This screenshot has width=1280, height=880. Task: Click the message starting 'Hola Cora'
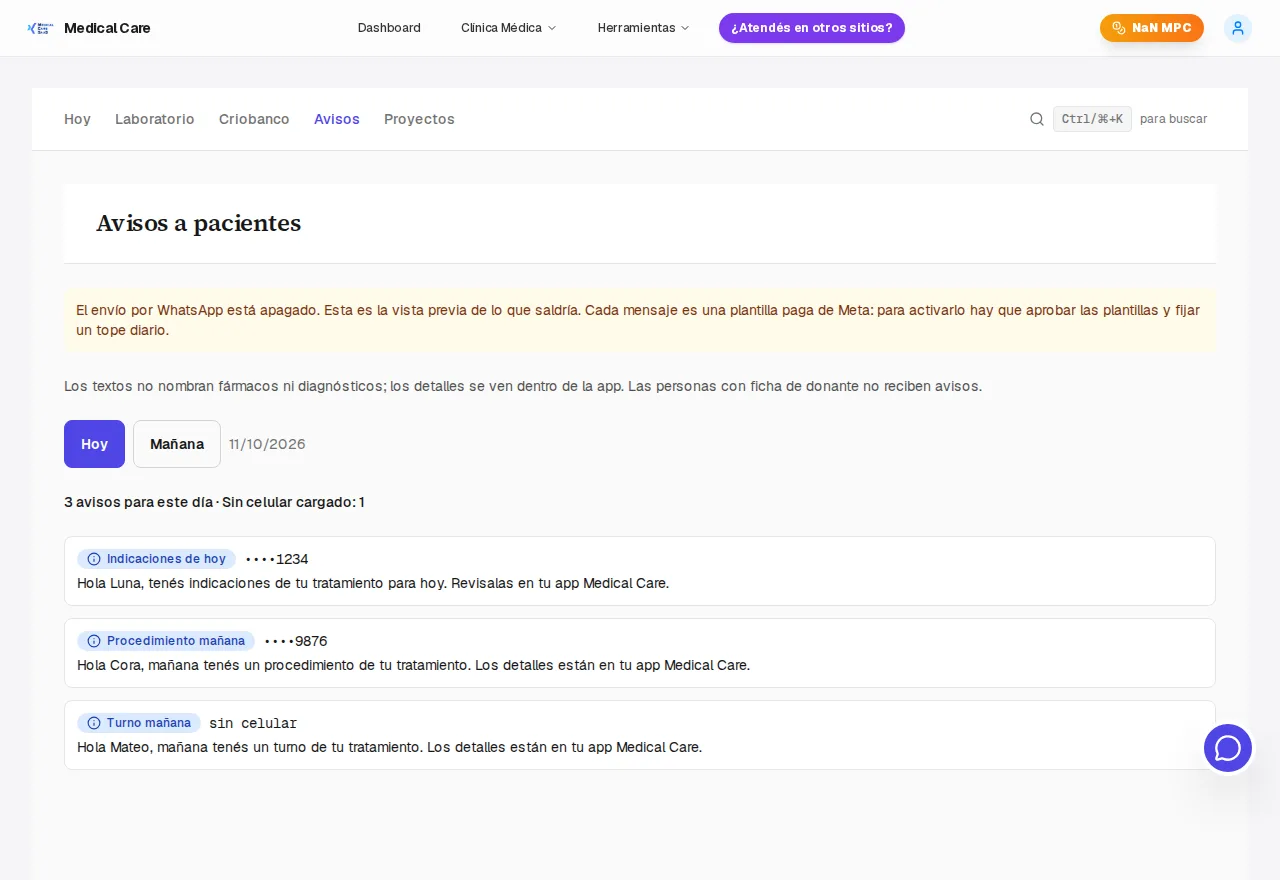(413, 665)
